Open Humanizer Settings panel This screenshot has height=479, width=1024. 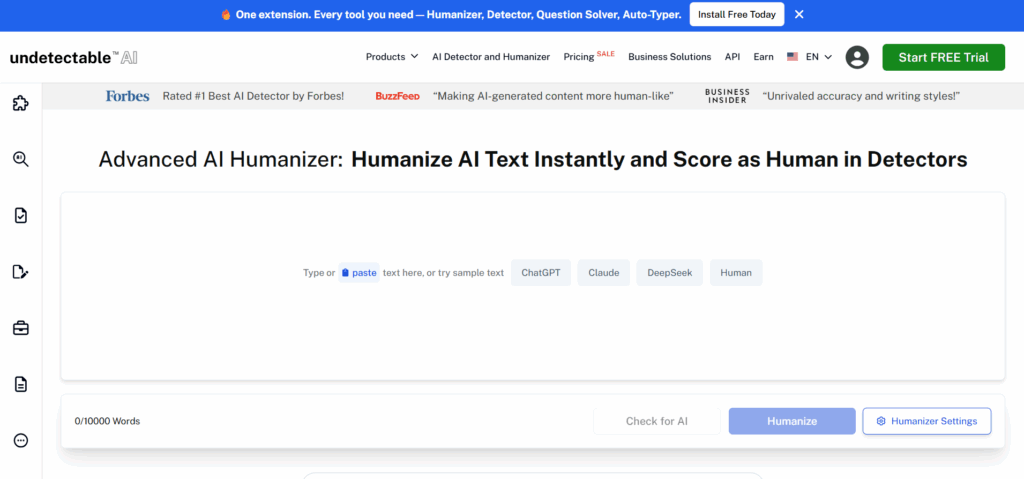pos(926,421)
